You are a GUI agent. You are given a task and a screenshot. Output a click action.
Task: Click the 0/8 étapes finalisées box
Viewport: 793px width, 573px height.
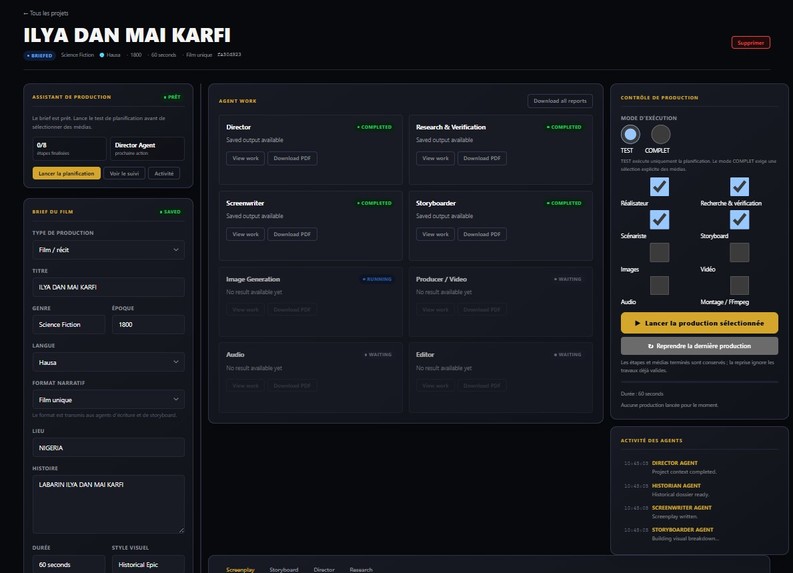tap(69, 149)
